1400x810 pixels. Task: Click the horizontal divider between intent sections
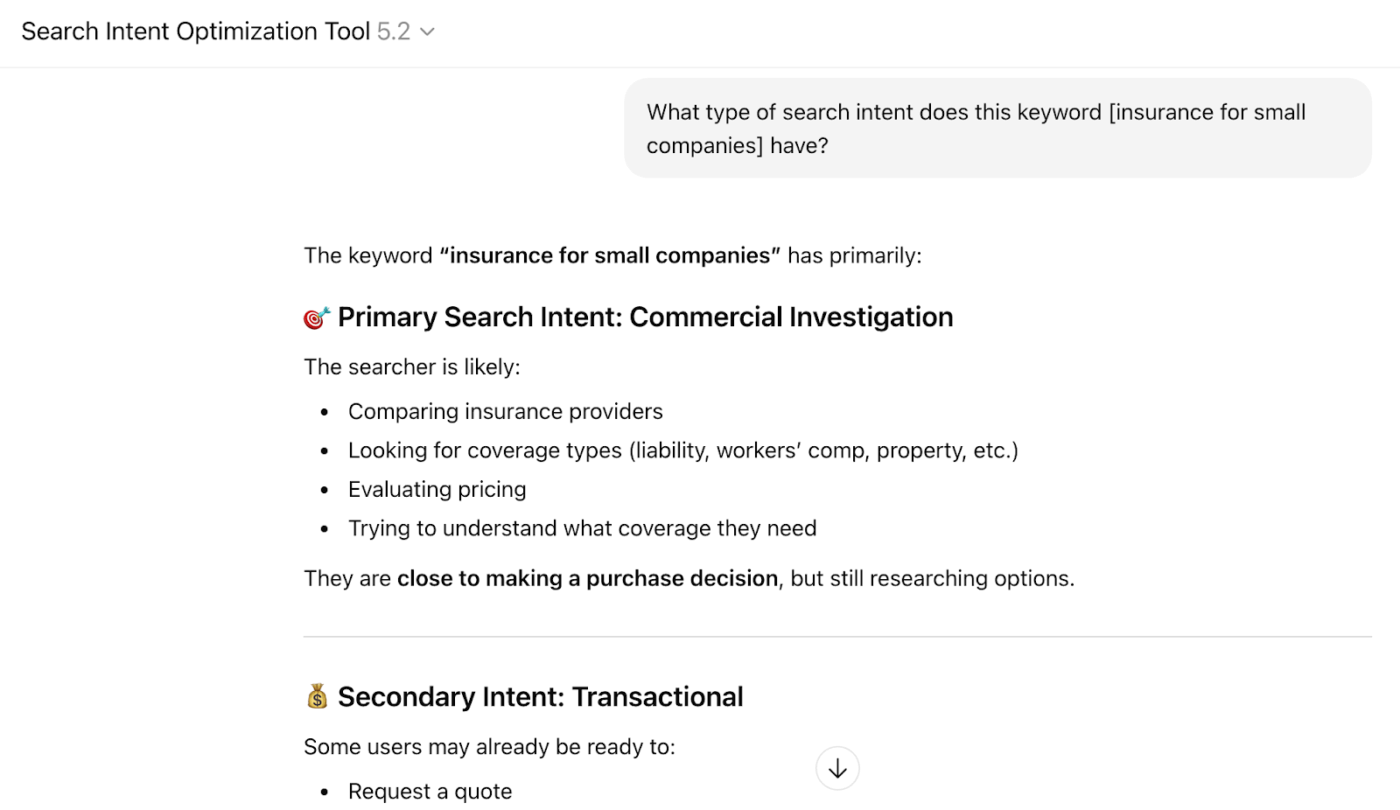837,634
